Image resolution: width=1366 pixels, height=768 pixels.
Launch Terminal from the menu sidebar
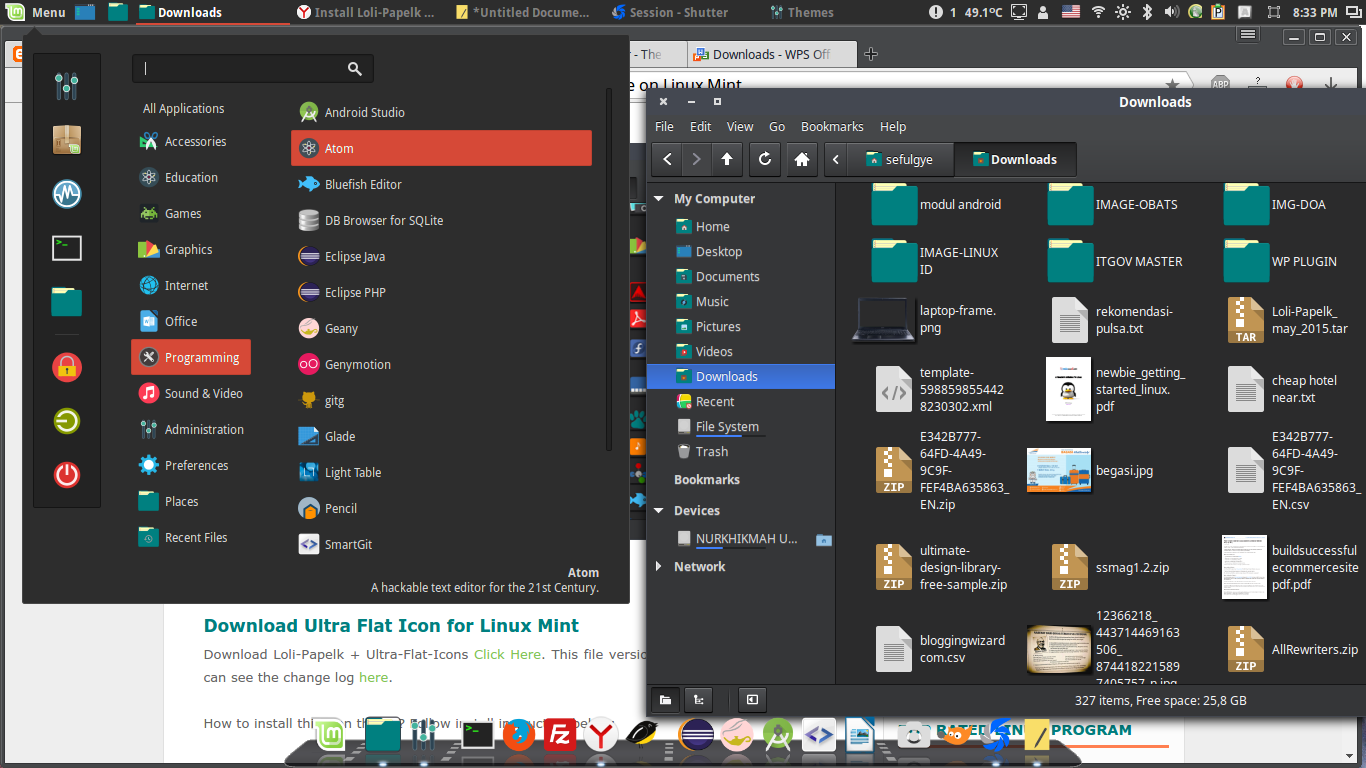pos(66,247)
